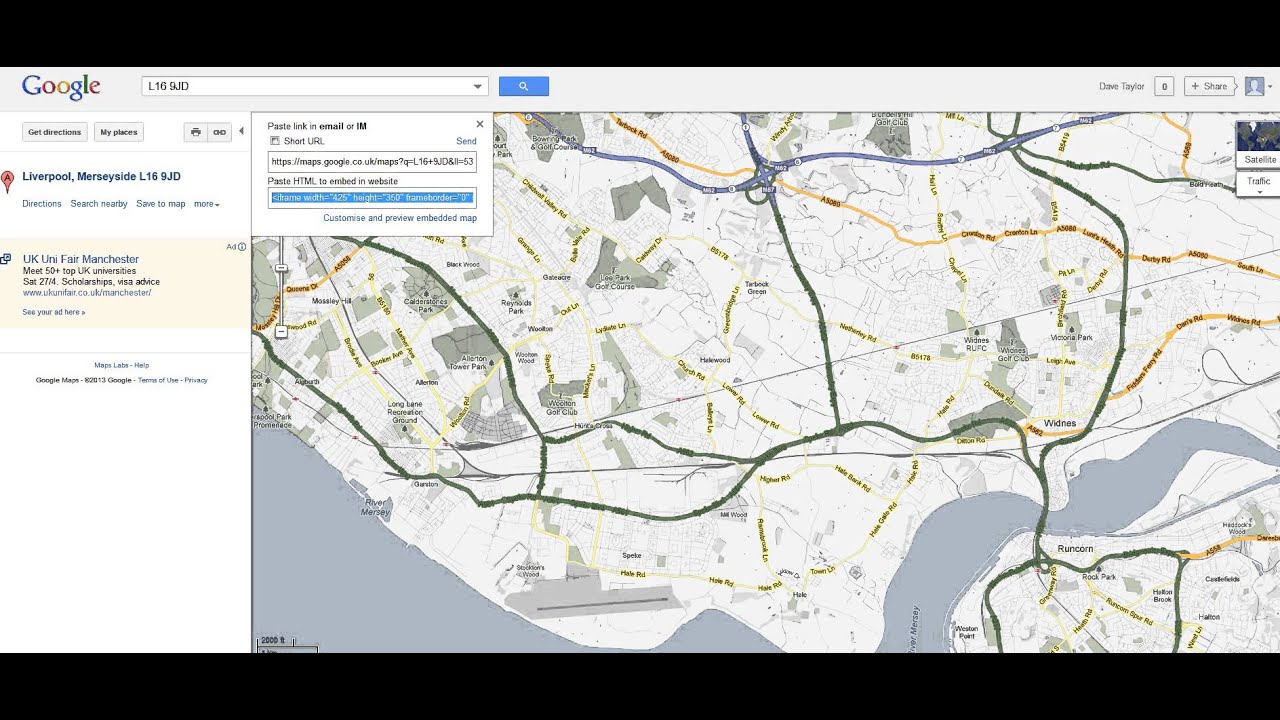Open Liverpool, Merseyside L16 9JD result
Screen dimensions: 1280x720
coord(102,177)
